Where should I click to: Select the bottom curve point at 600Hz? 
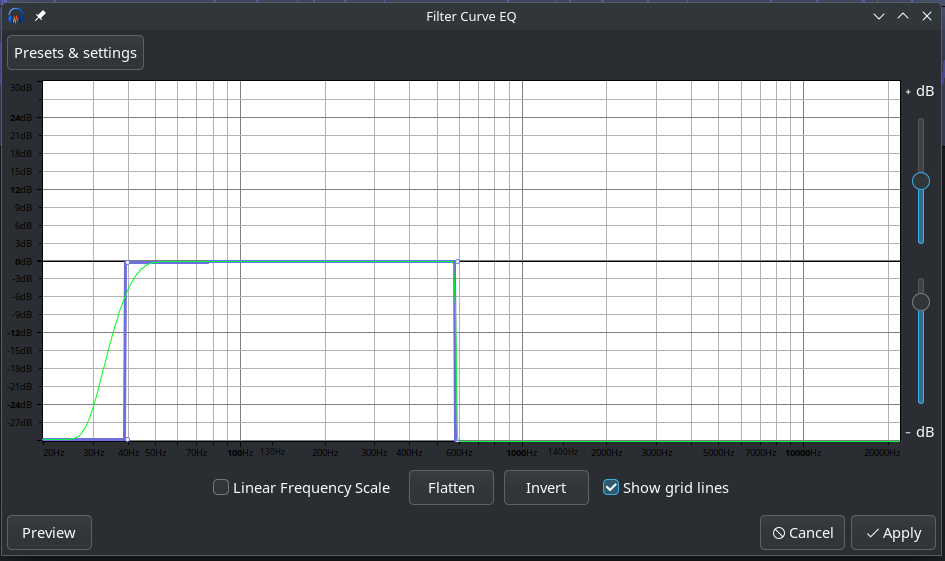457,439
